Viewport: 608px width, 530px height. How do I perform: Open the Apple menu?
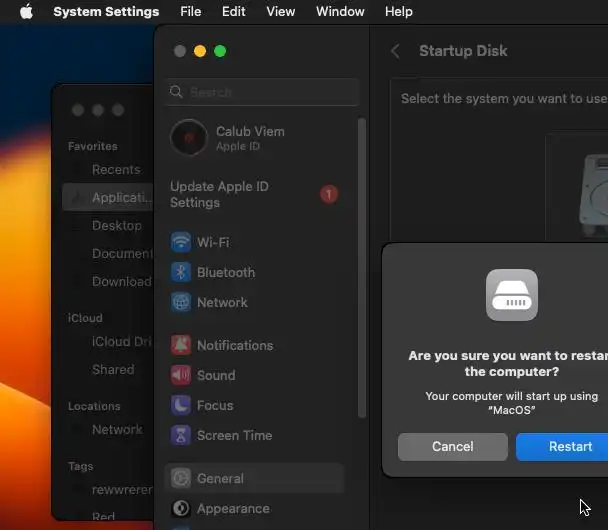[26, 12]
